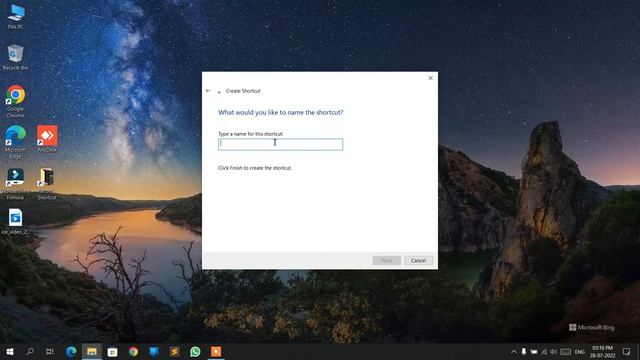
Task: Launch Chrome from the taskbar
Action: click(x=133, y=351)
